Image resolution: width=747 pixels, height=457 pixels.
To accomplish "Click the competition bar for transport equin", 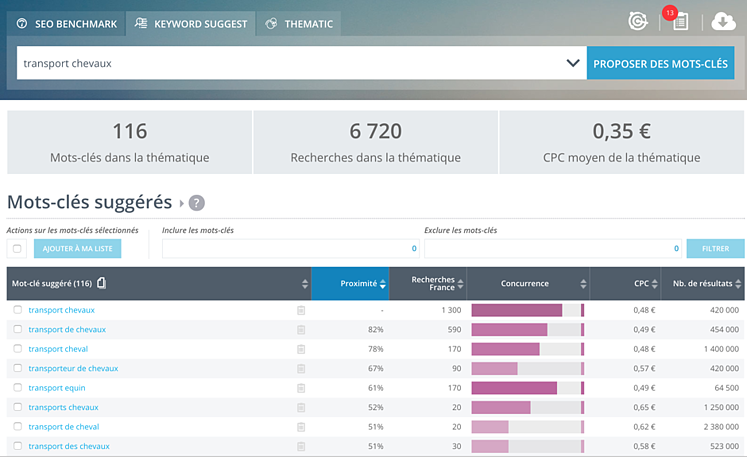I will (x=528, y=388).
